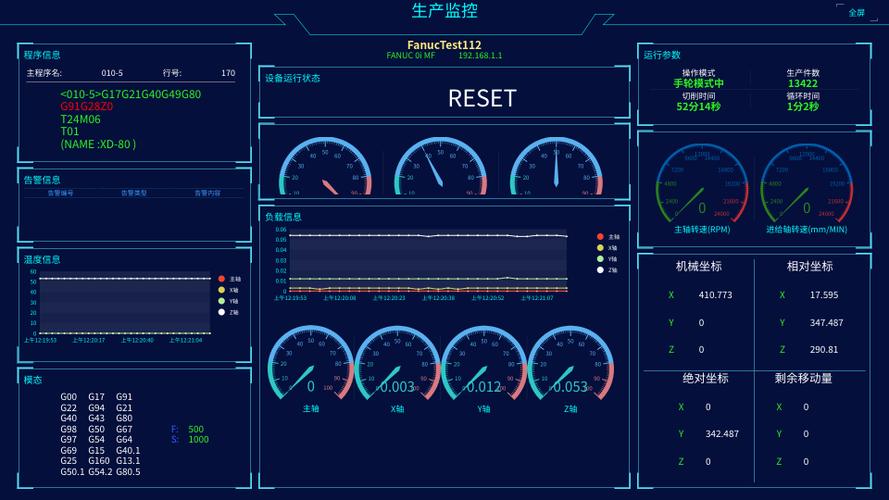Click the Y轴 load gauge showing 0.012
The image size is (889, 500).
pyautogui.click(x=484, y=368)
